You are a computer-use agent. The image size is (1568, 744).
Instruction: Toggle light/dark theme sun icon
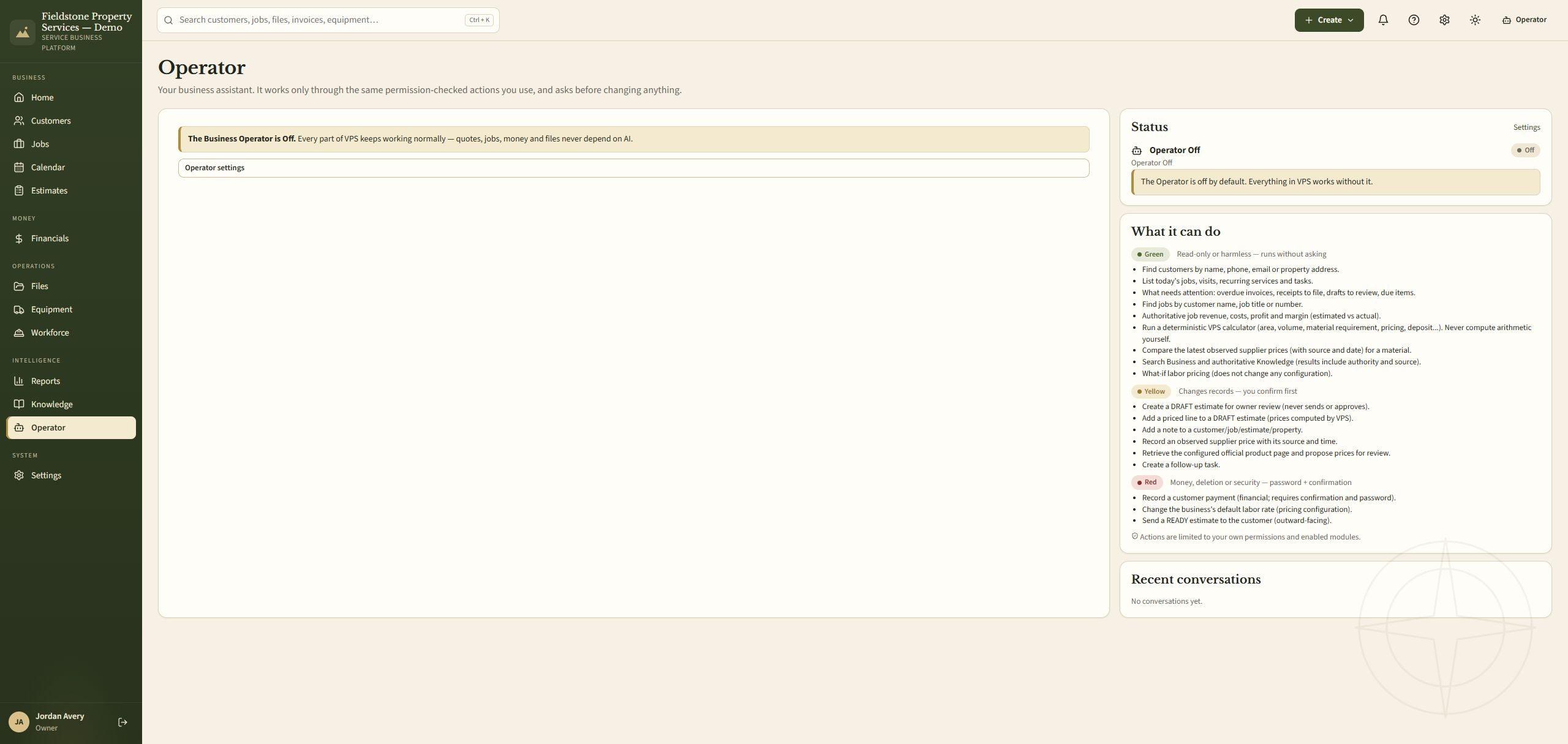[x=1475, y=20]
